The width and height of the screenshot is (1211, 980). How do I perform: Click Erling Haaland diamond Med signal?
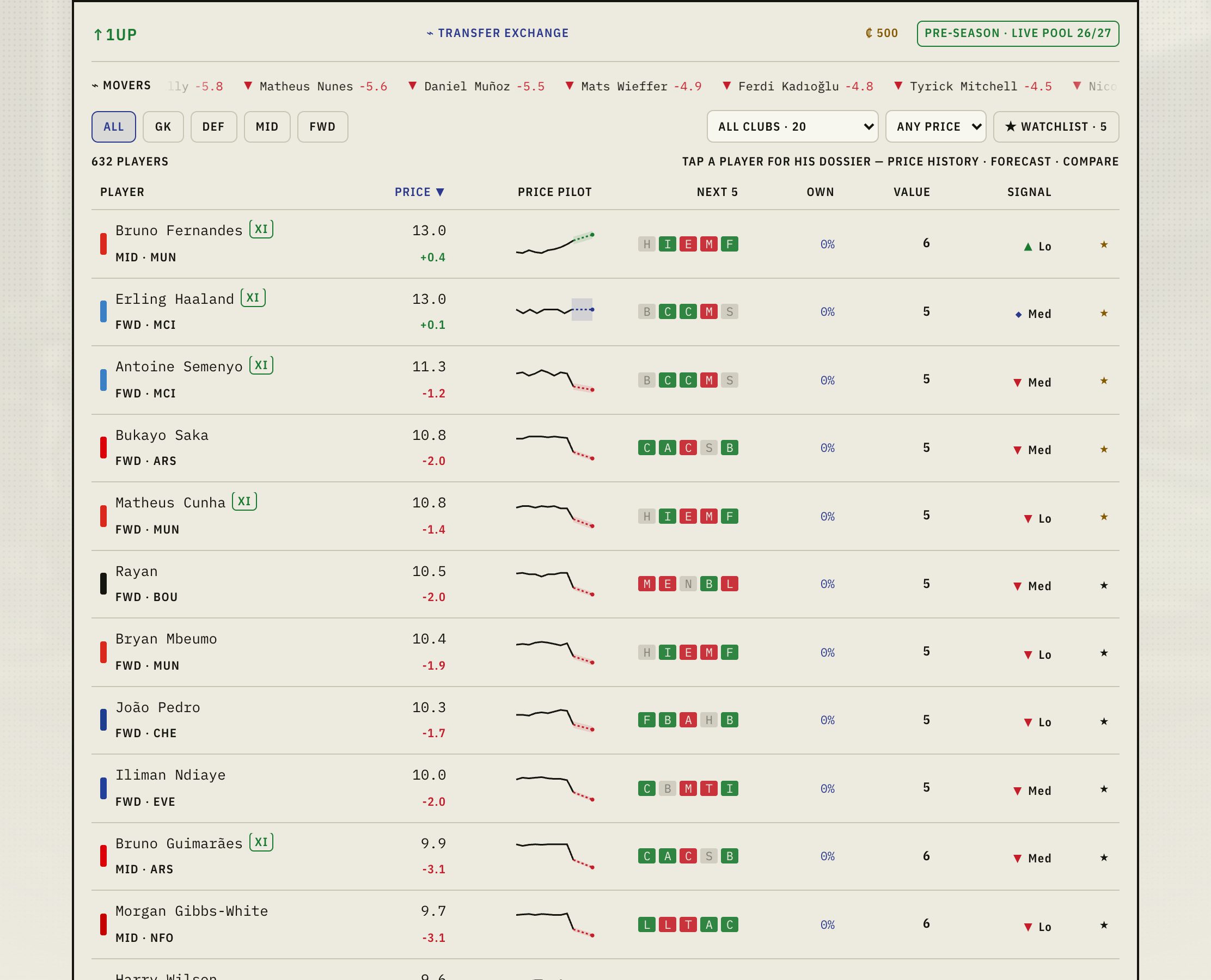point(1033,314)
